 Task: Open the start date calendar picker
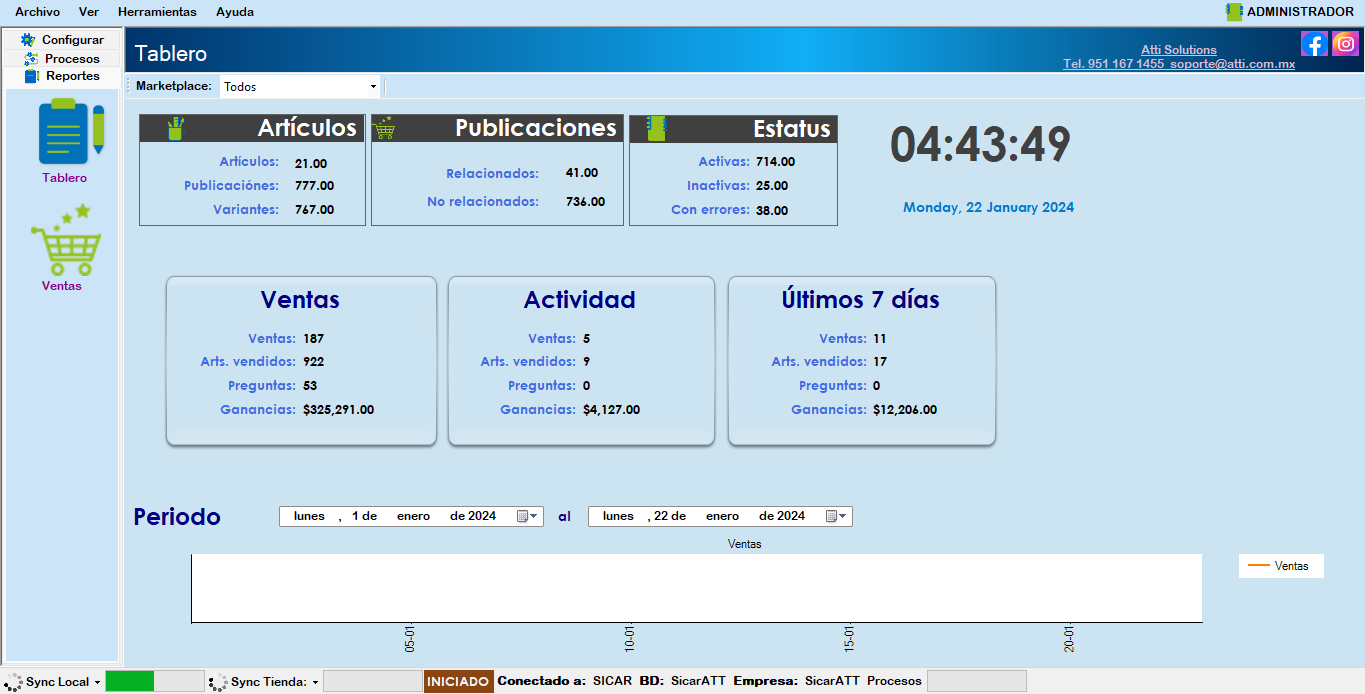click(527, 517)
